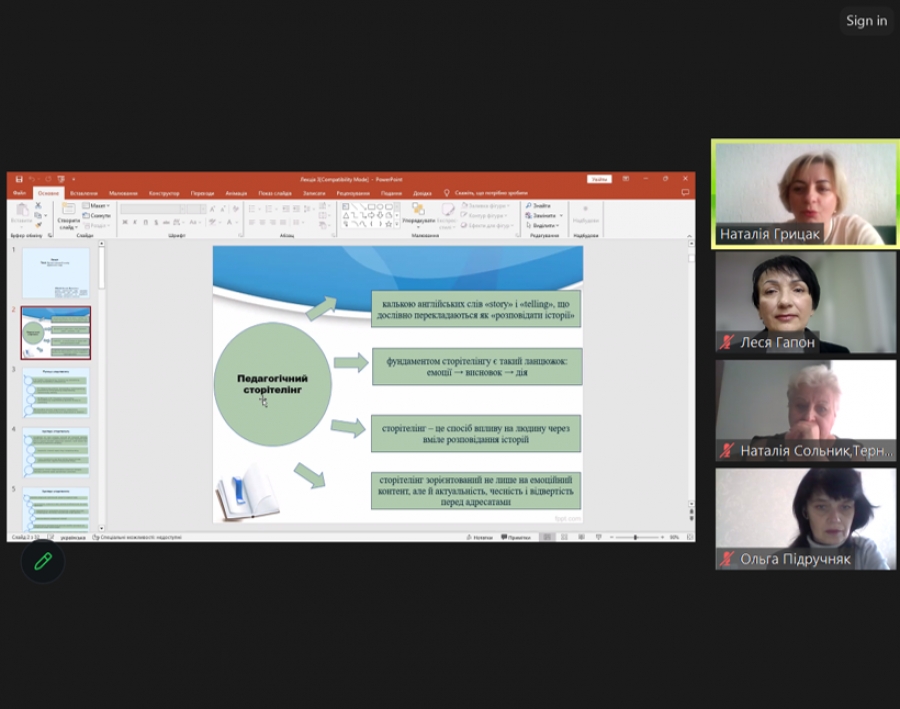Click the zoom slider in status bar
Viewport: 900px width, 709px height.
click(636, 537)
